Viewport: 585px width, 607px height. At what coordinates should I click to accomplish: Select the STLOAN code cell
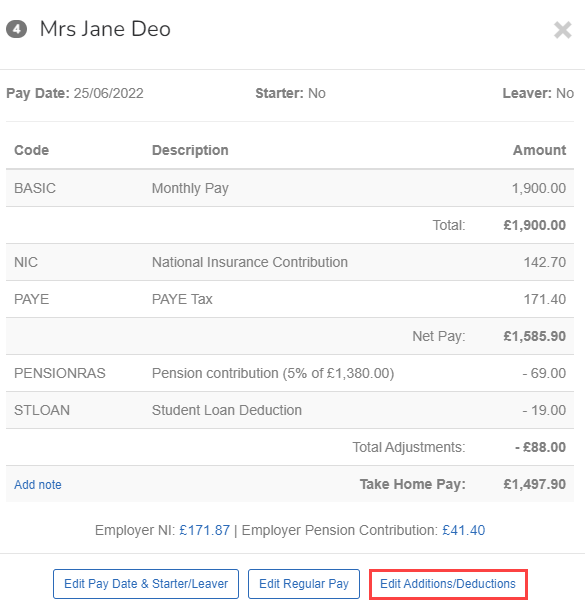[x=42, y=410]
